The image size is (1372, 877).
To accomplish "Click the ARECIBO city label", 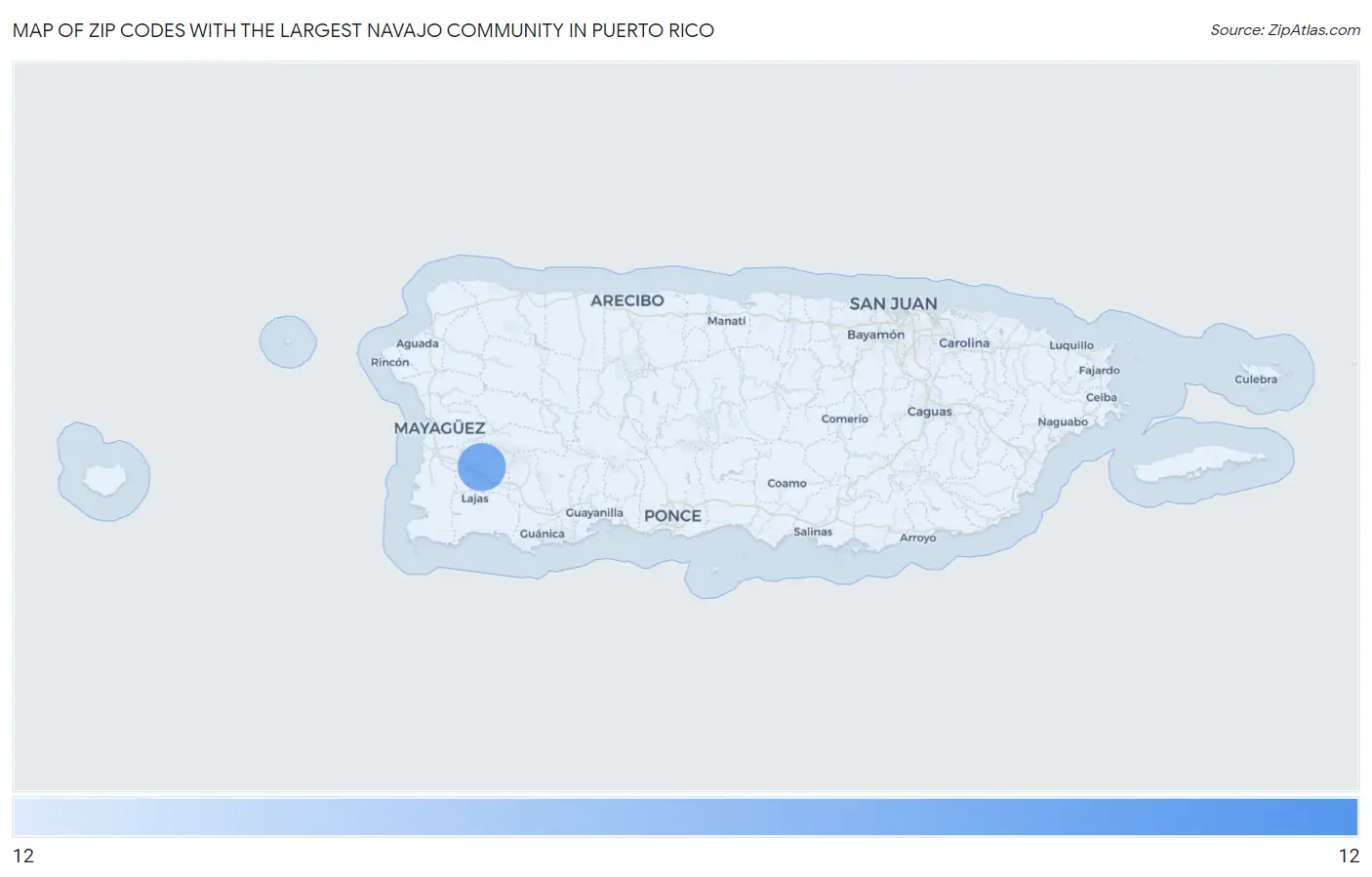I will coord(626,300).
